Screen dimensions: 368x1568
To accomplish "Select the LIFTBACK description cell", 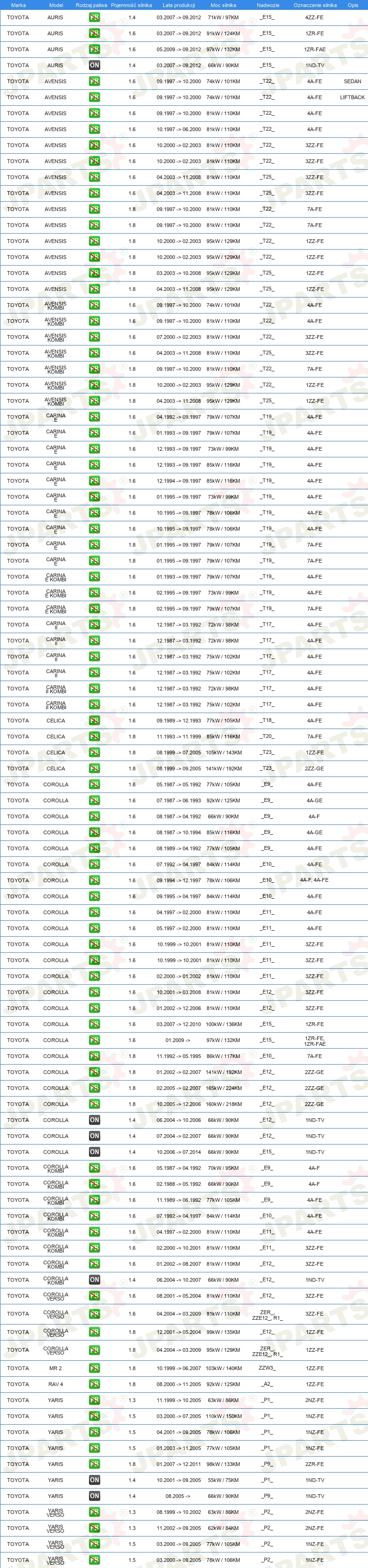I will (352, 97).
